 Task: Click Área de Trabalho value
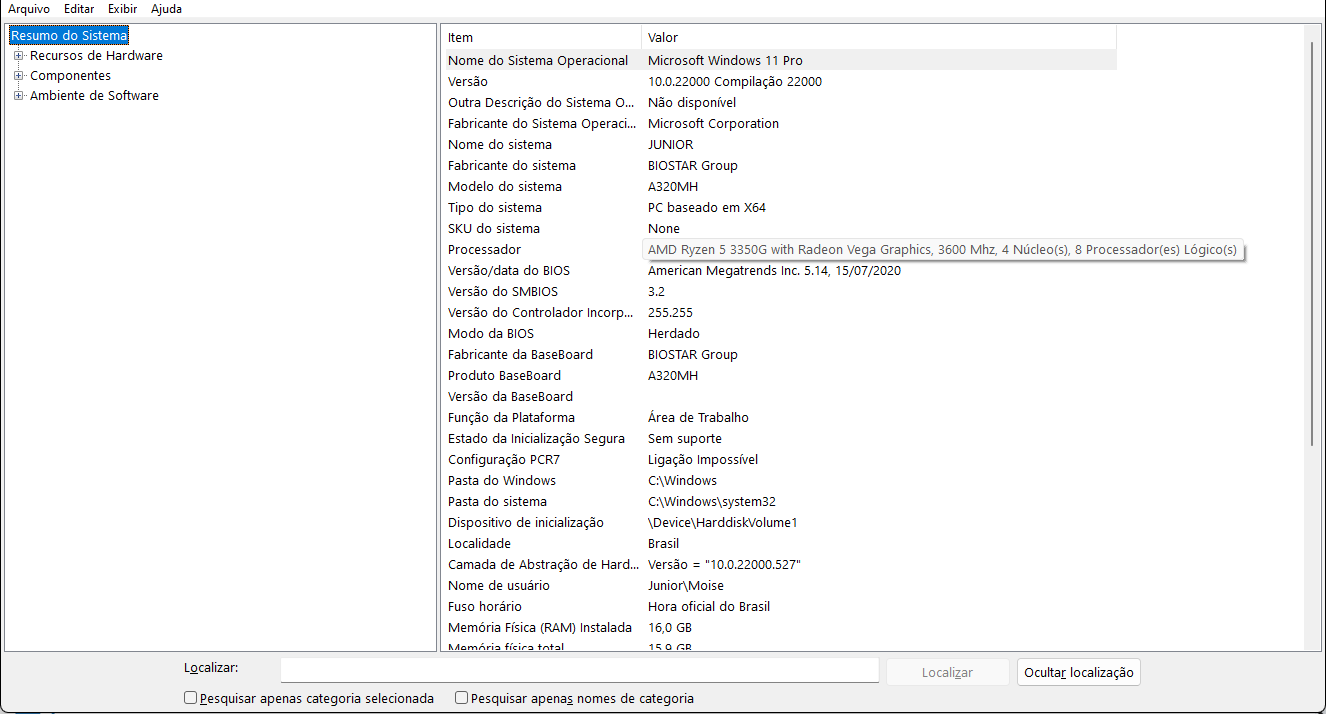pyautogui.click(x=698, y=417)
